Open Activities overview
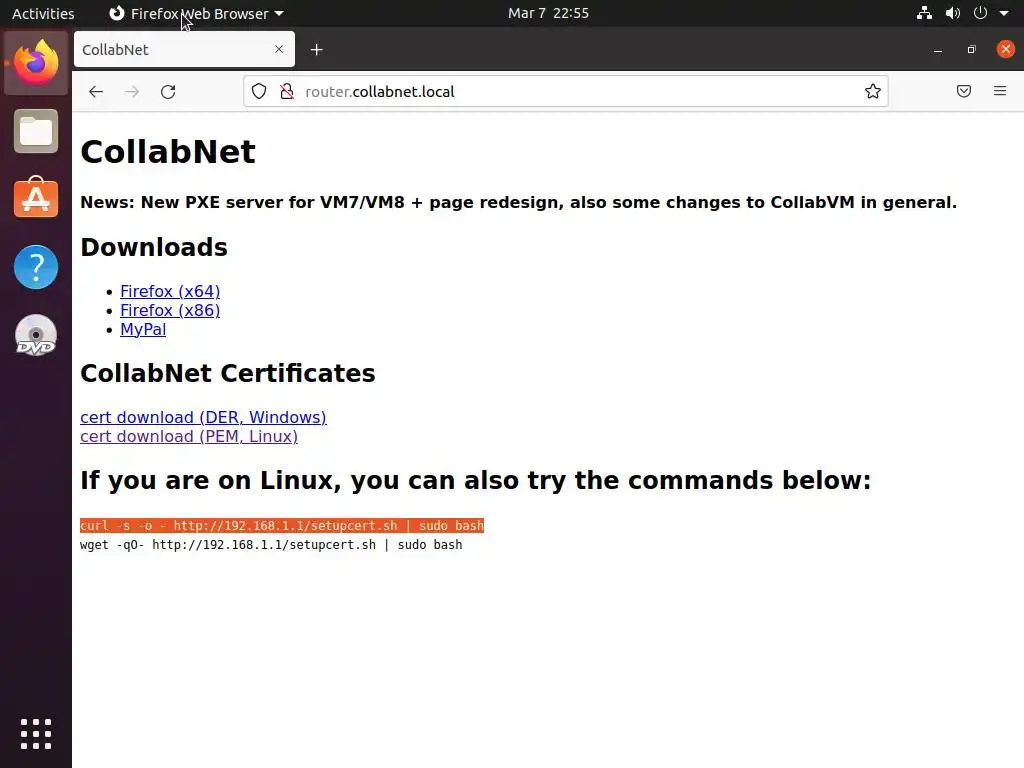 [x=43, y=13]
